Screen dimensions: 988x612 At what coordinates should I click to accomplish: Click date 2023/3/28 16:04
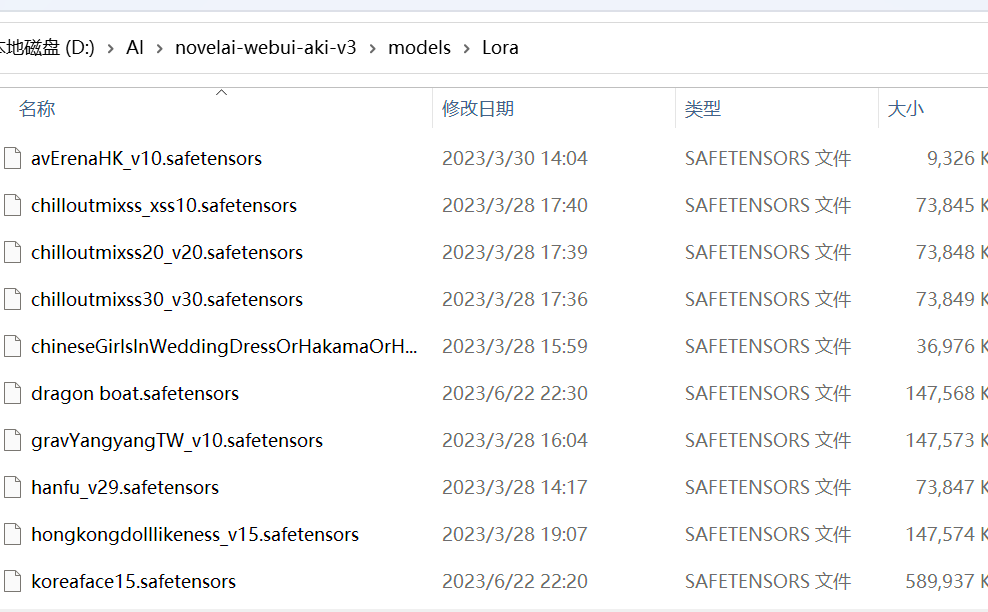point(515,440)
